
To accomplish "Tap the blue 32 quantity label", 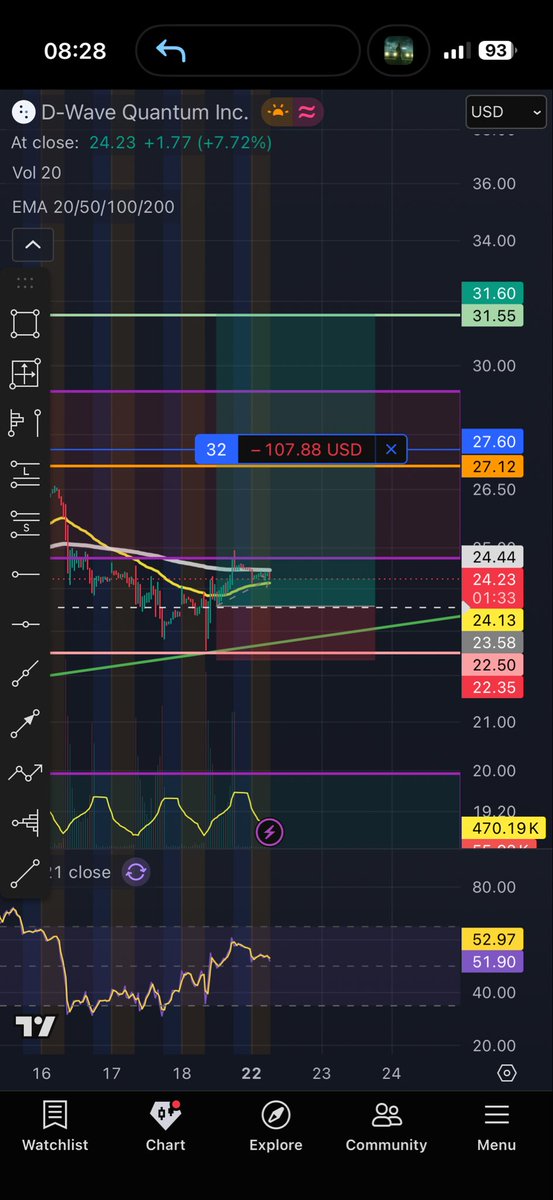I will [x=216, y=450].
